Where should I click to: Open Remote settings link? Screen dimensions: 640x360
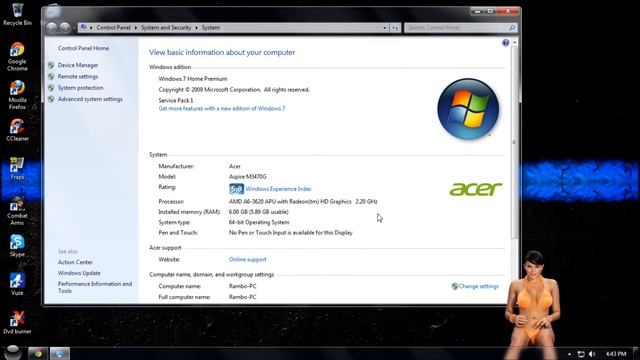pyautogui.click(x=78, y=77)
